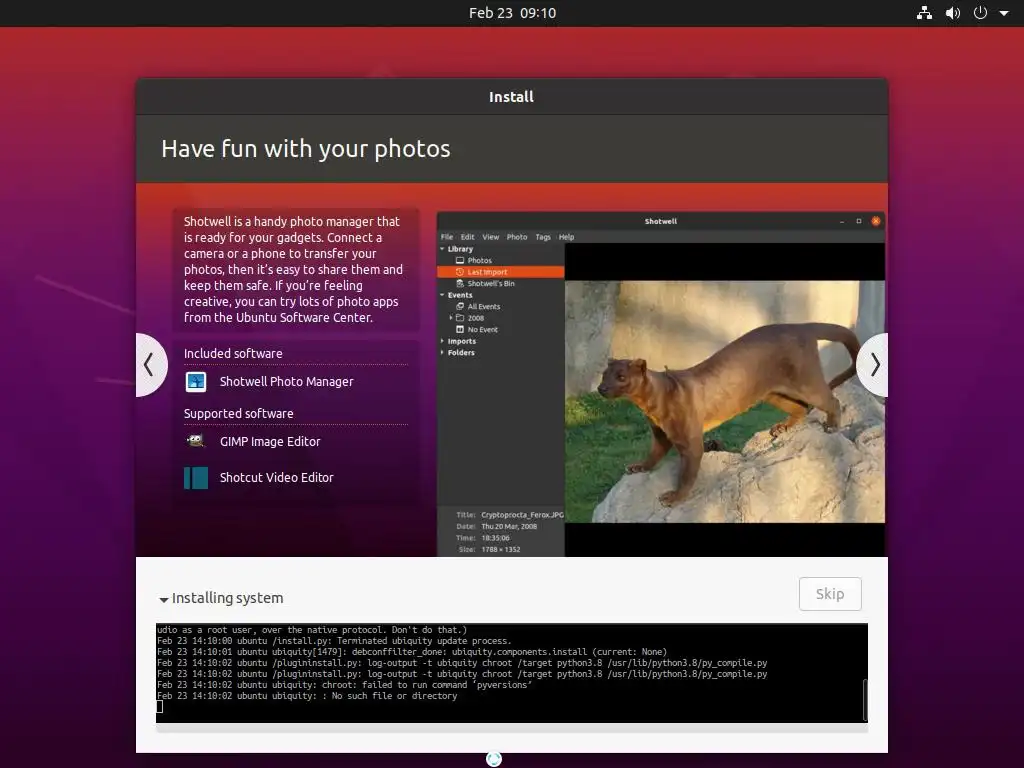Open system menu dropdown arrow in top bar
The width and height of the screenshot is (1024, 768).
[x=1004, y=13]
